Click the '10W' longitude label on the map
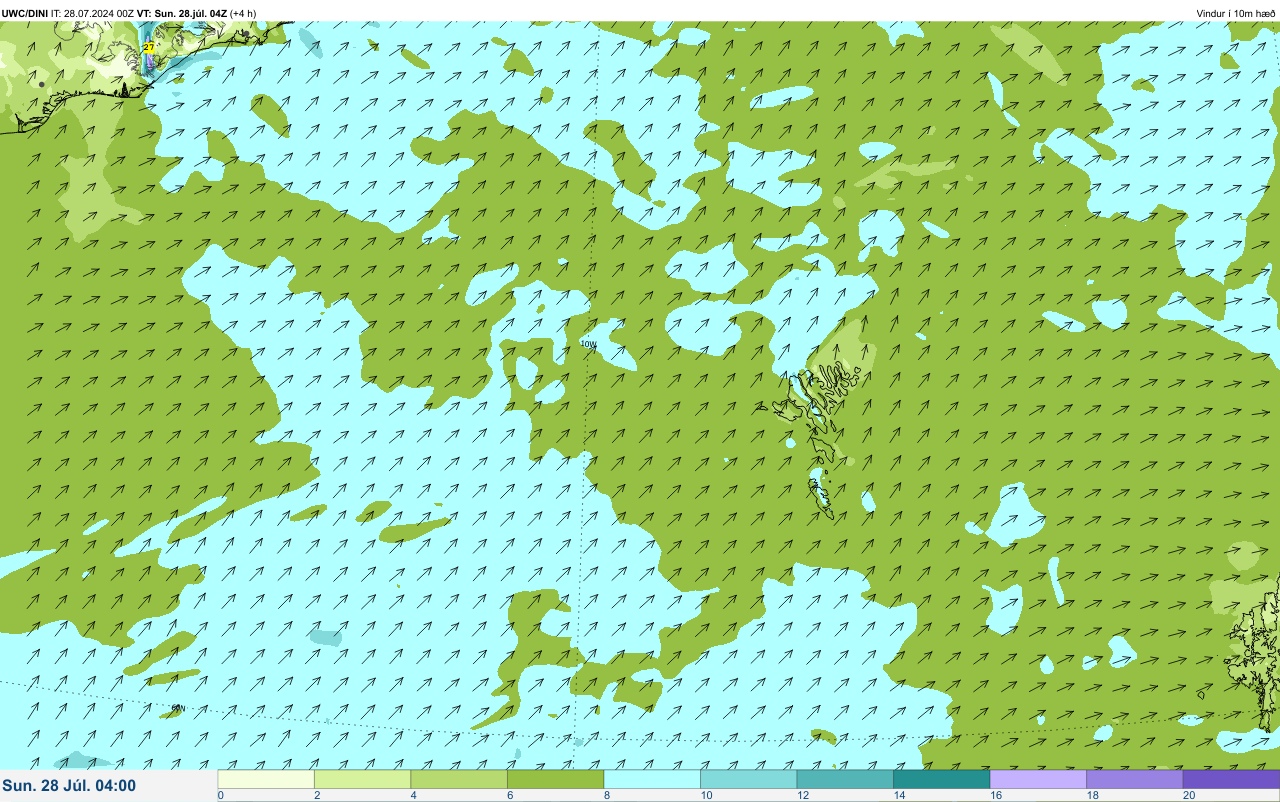Screen dimensions: 1280x802 click(588, 344)
